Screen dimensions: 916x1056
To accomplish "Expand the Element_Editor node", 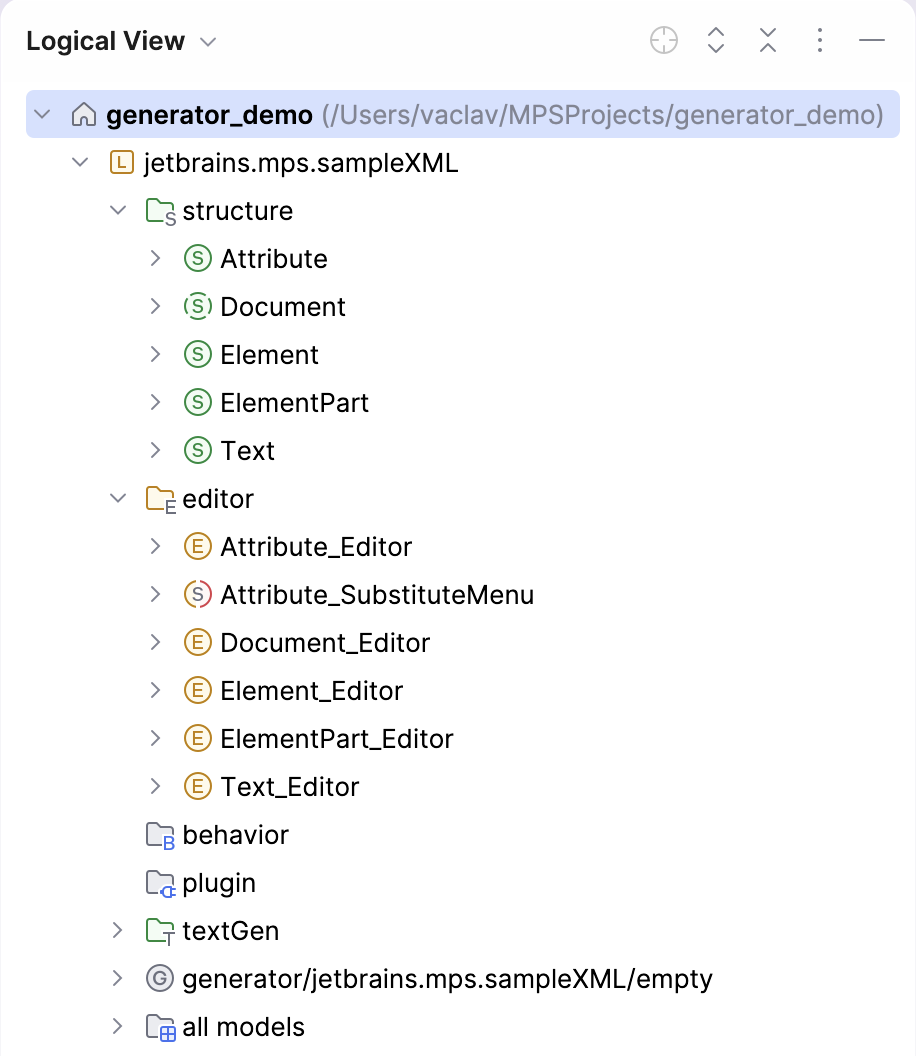I will tap(156, 690).
